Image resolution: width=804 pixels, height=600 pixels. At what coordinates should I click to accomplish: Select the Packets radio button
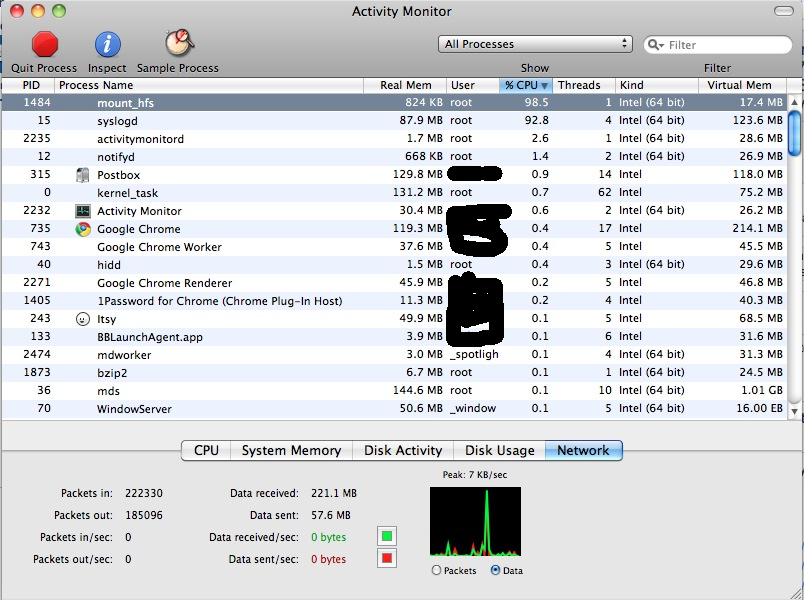pos(436,570)
